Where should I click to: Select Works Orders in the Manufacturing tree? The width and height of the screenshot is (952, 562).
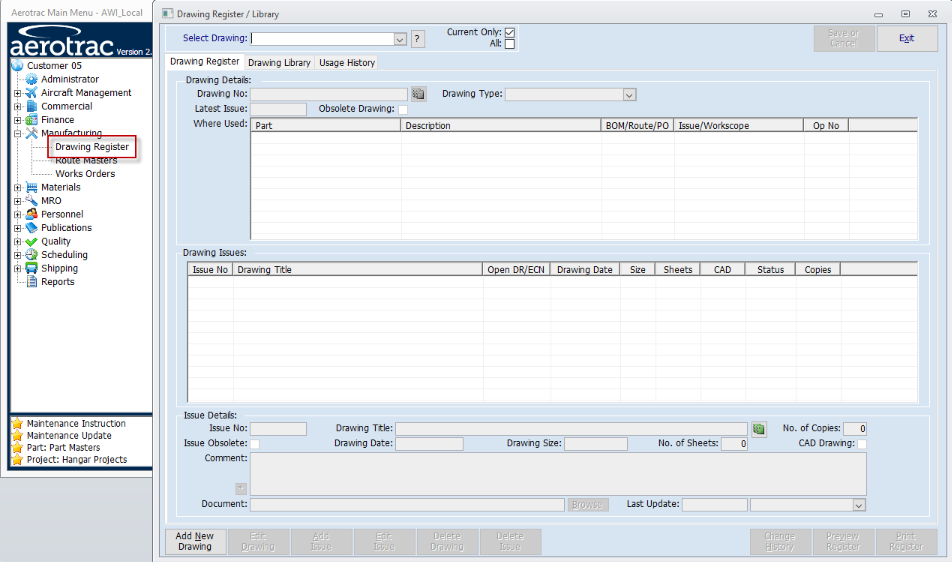click(x=85, y=174)
